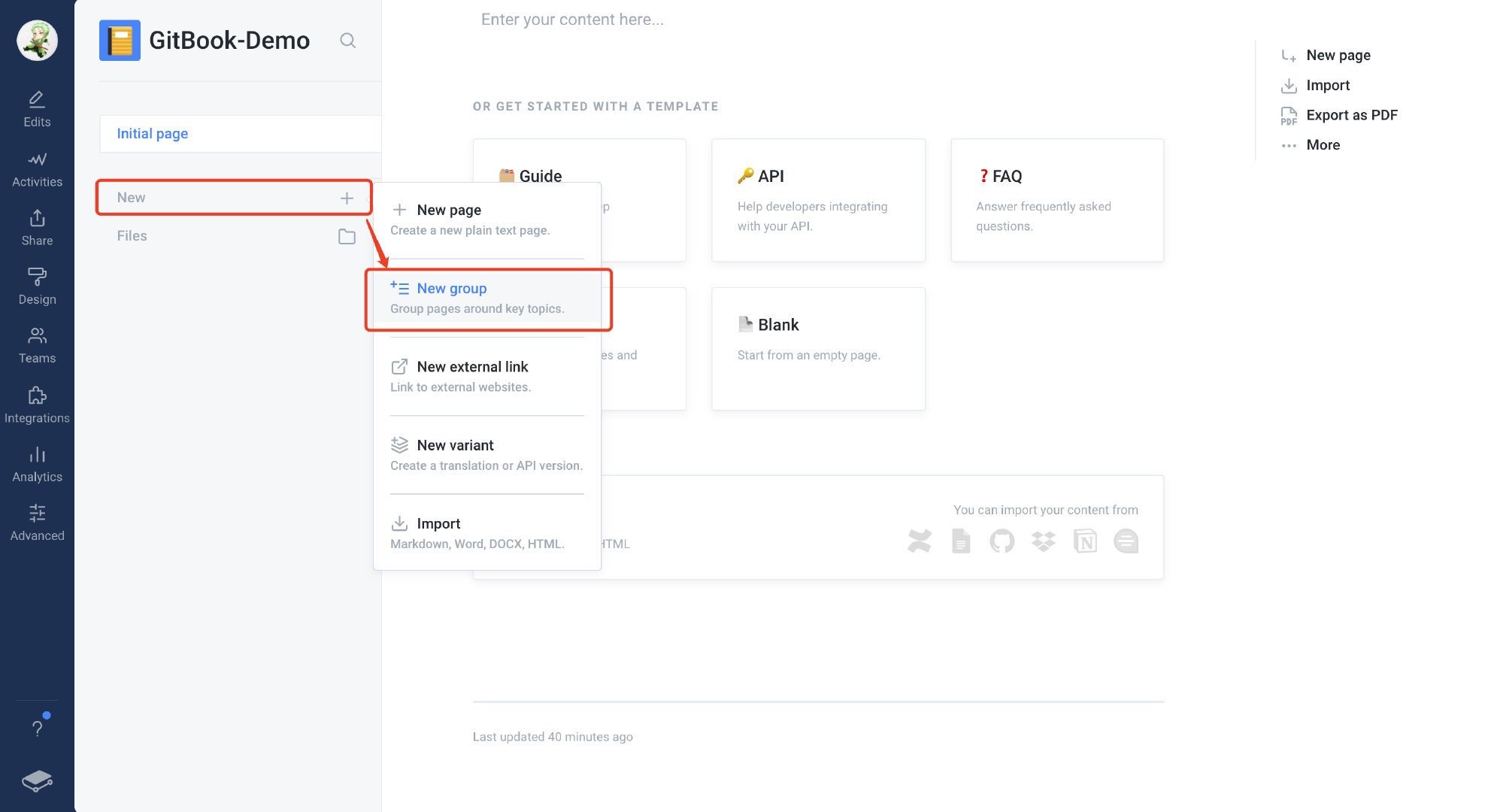Viewport: 1485px width, 812px height.
Task: Click Export as PDF link
Action: tap(1350, 115)
